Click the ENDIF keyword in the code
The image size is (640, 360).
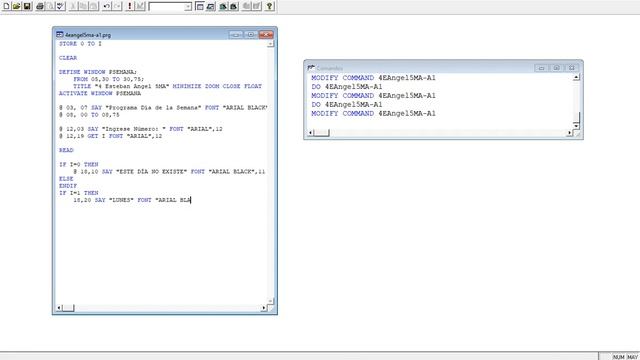(x=68, y=186)
